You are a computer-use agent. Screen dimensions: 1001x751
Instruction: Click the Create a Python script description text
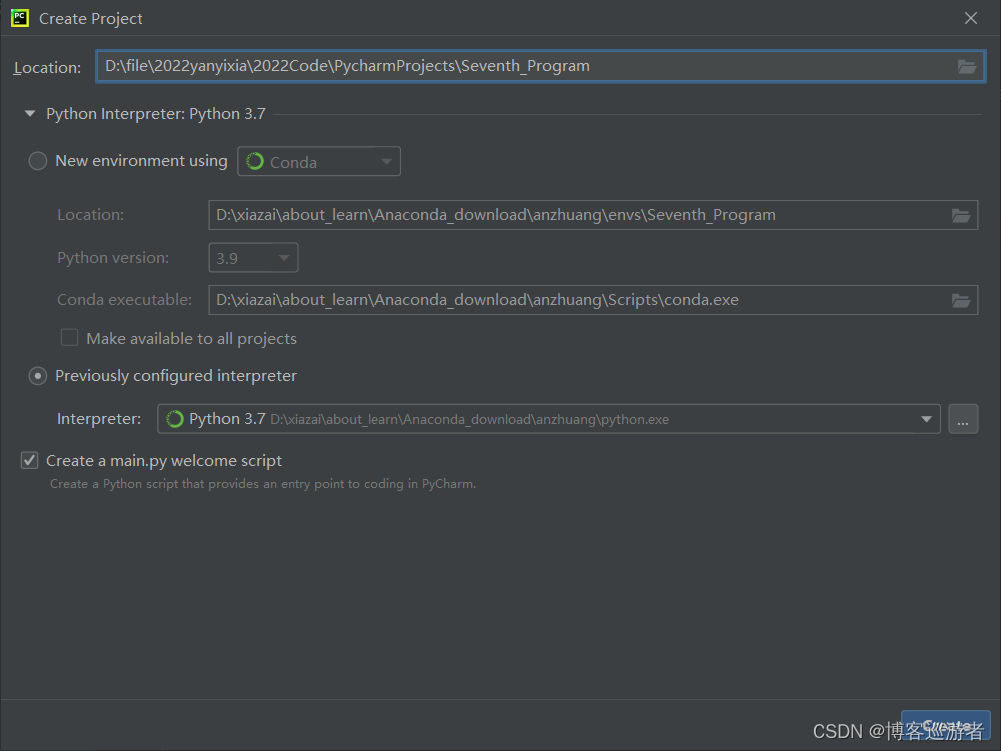pyautogui.click(x=263, y=484)
